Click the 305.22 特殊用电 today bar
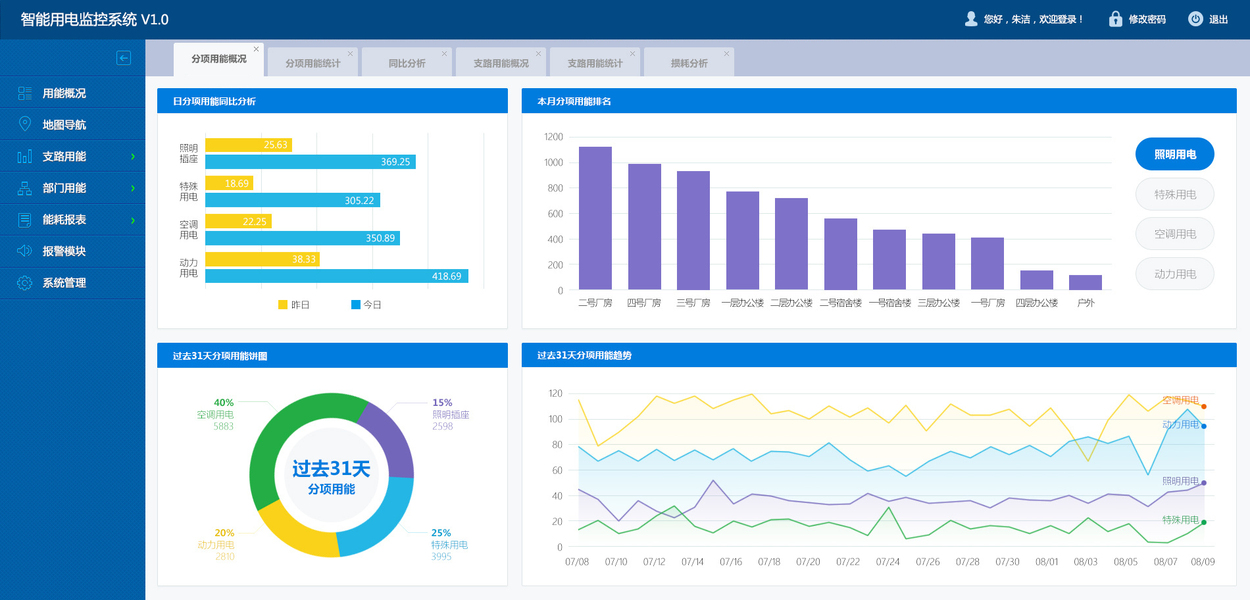 (293, 200)
